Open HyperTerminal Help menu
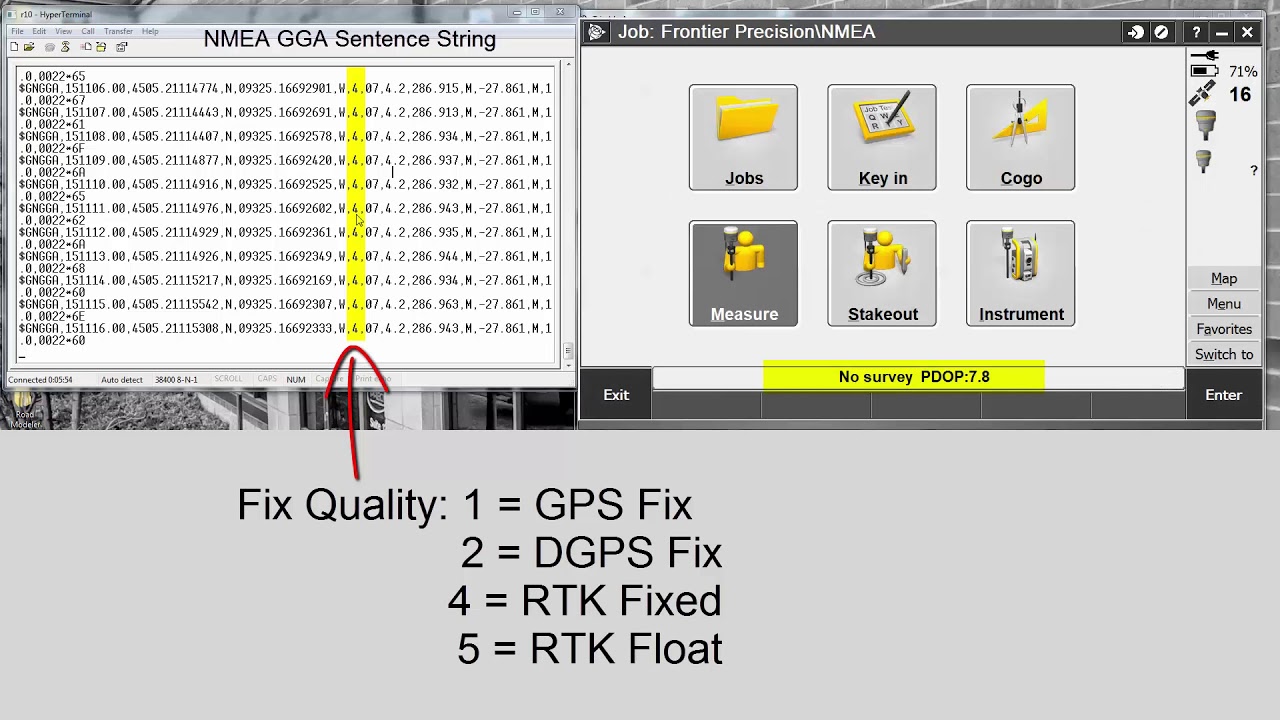The image size is (1280, 720). click(x=149, y=31)
